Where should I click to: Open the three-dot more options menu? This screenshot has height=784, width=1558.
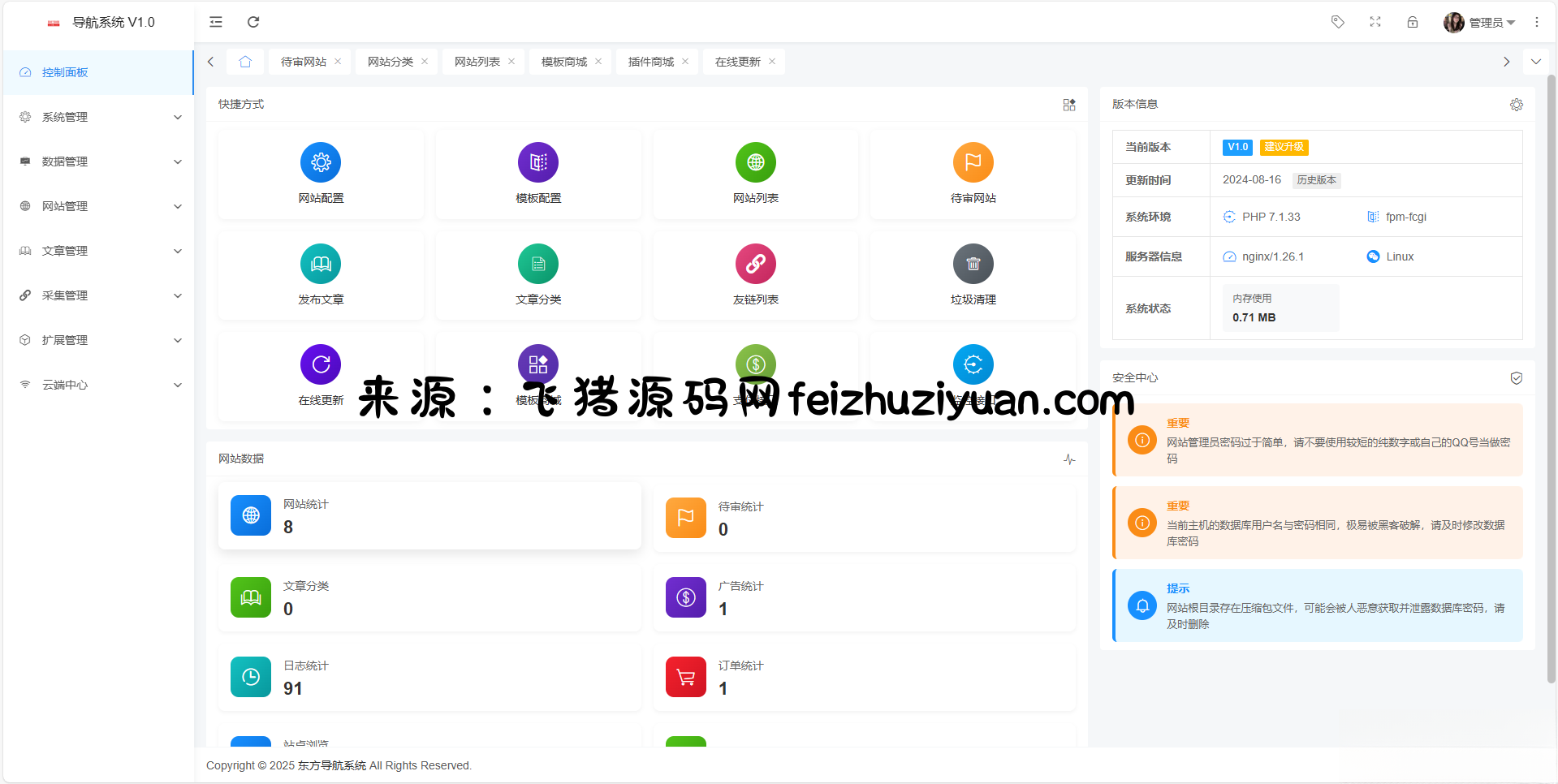click(1537, 22)
